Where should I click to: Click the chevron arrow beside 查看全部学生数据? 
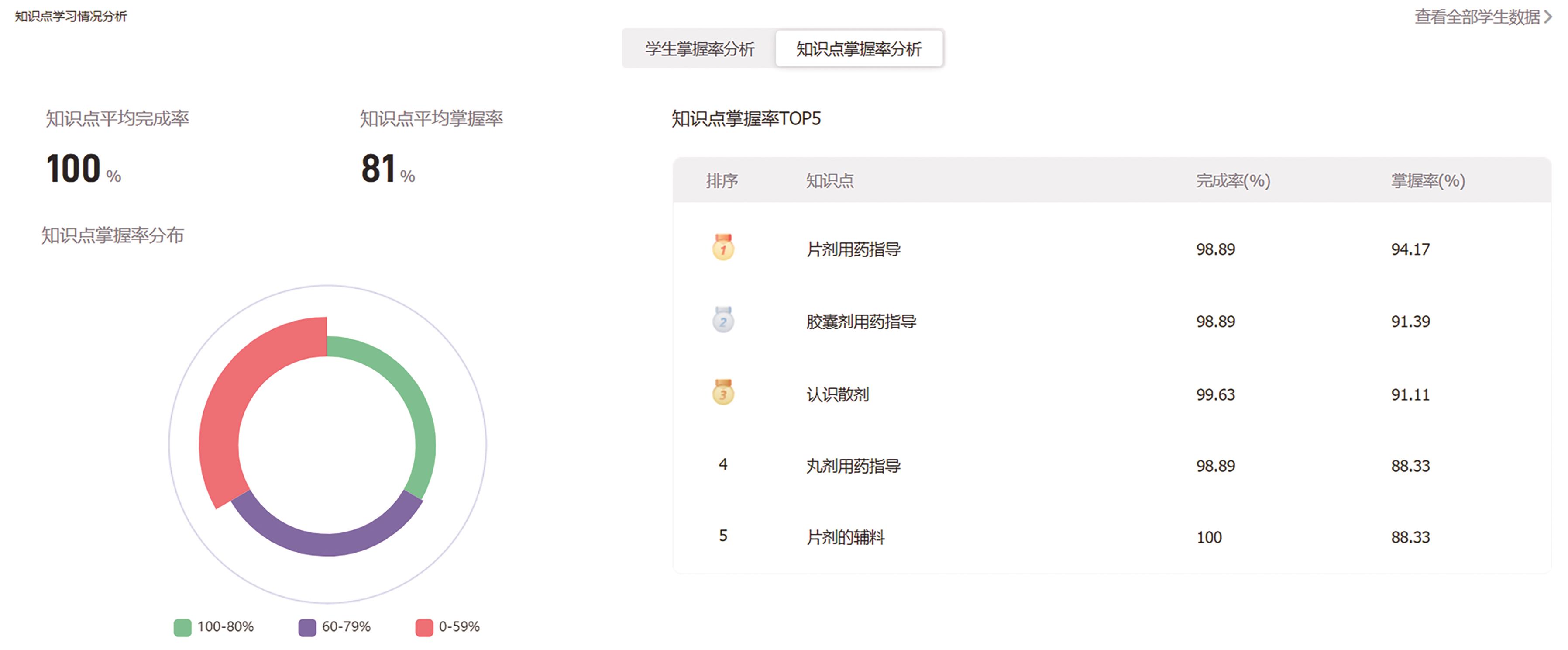click(x=1548, y=17)
